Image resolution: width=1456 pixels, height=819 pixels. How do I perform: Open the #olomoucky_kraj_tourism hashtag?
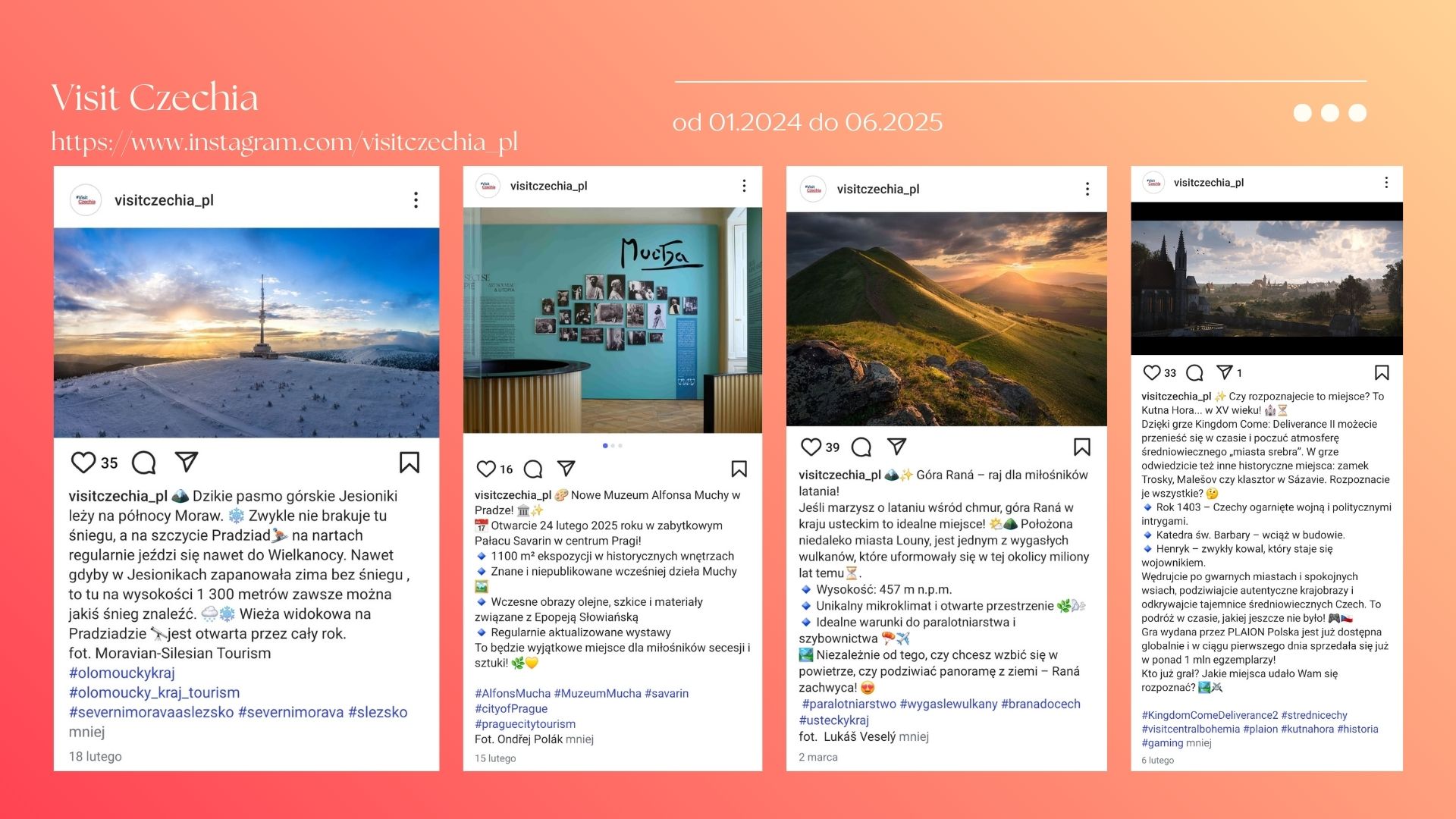[155, 693]
